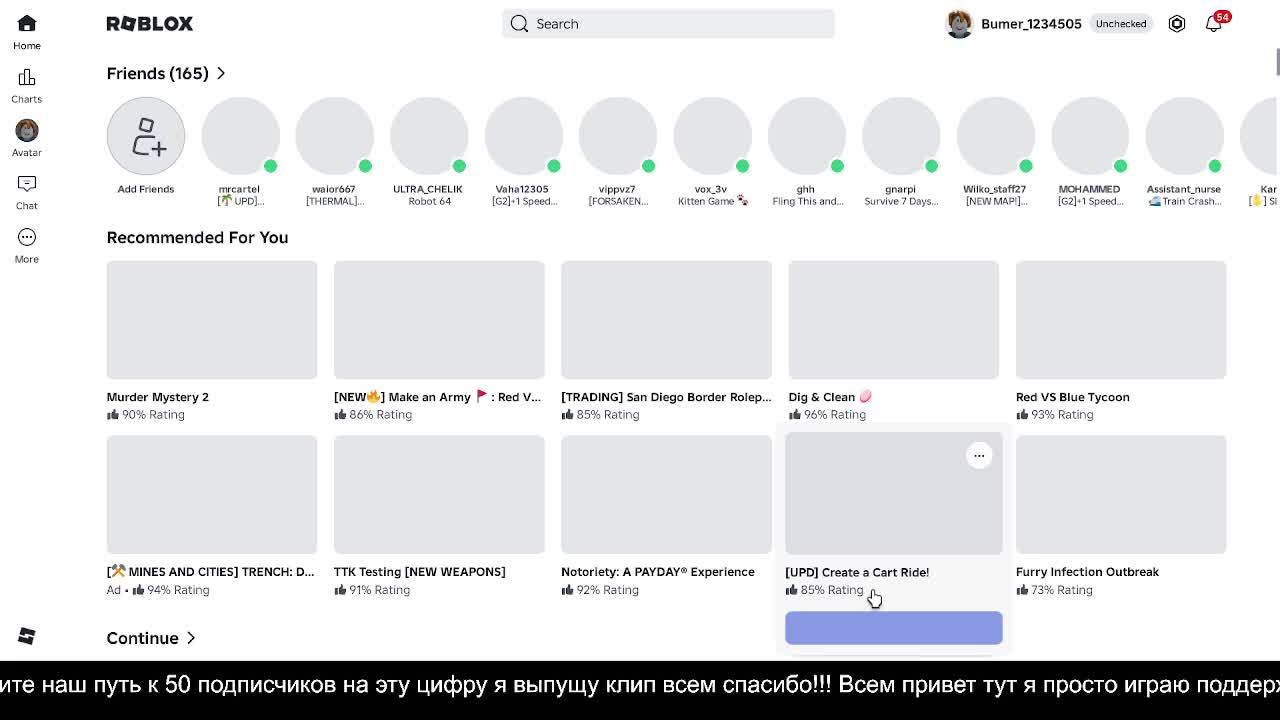Click the Unchecked badge

[x=1120, y=24]
